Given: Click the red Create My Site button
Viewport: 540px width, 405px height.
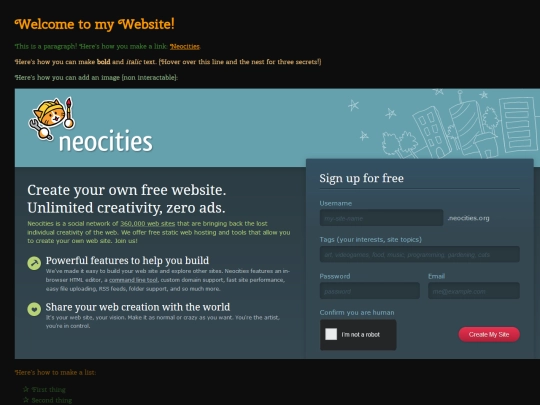Looking at the screenshot, I should tap(489, 334).
